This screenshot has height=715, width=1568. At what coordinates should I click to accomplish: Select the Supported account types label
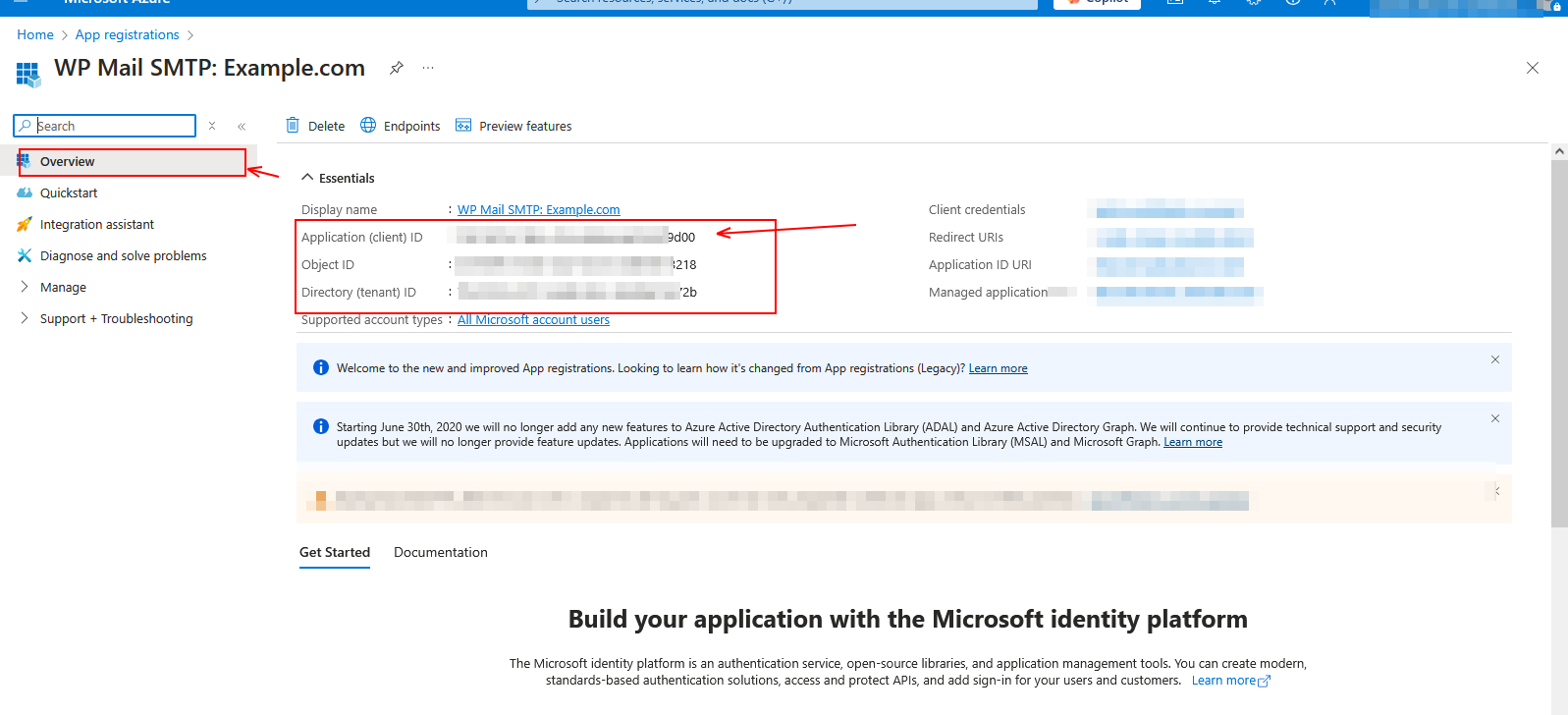(372, 320)
